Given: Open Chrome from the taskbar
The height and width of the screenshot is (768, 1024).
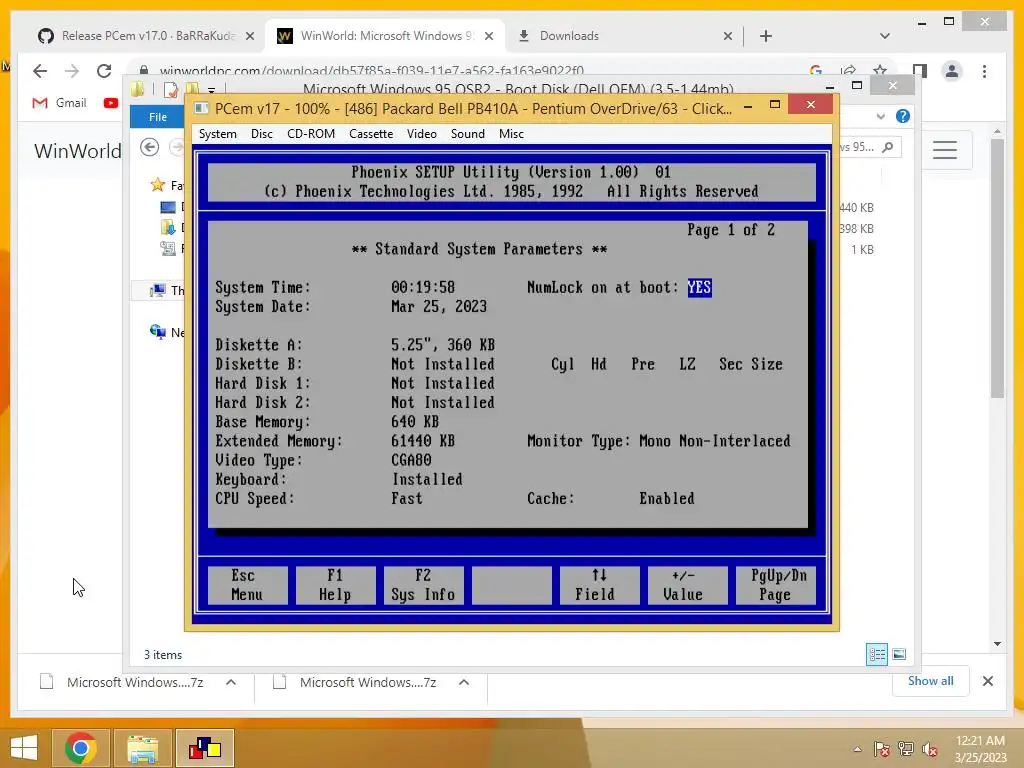Looking at the screenshot, I should (81, 748).
